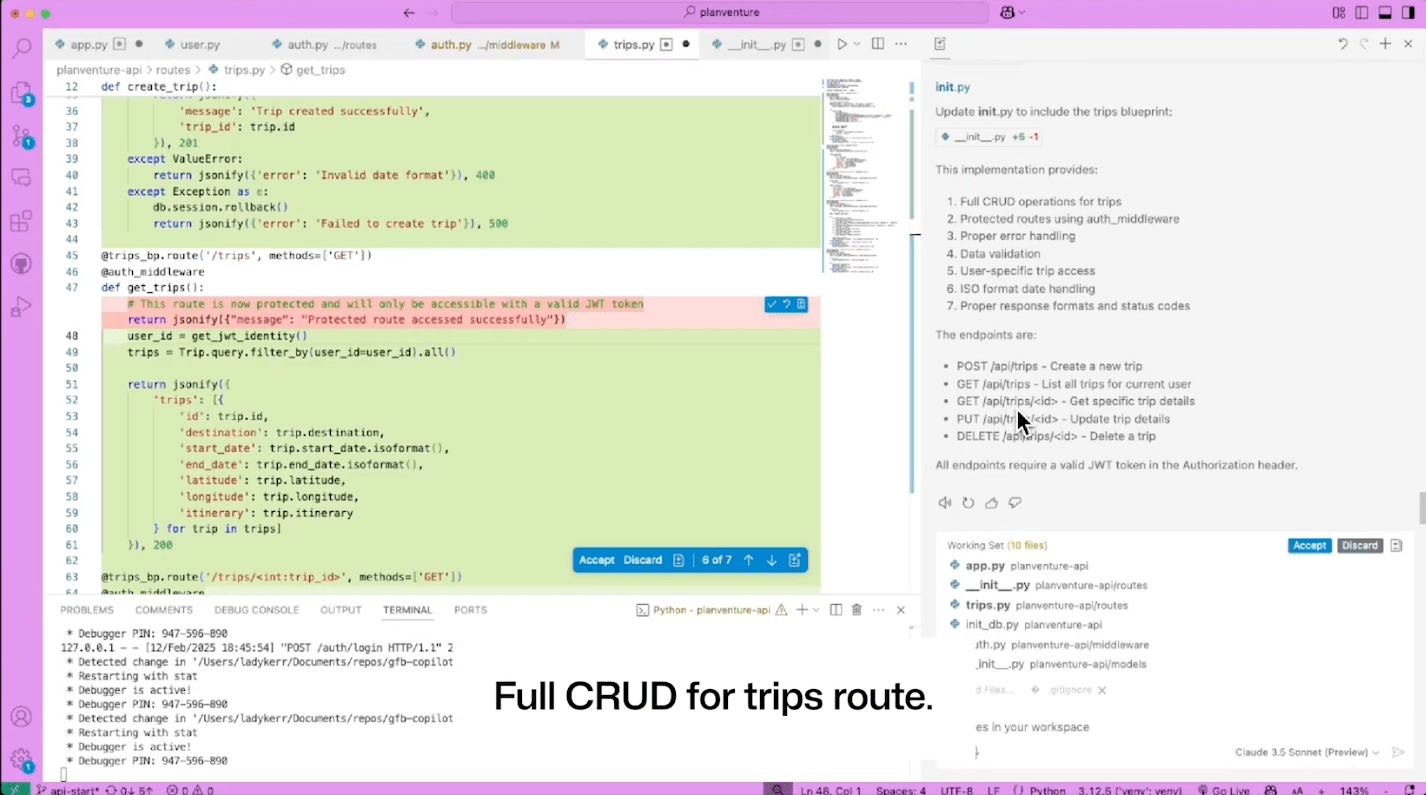Kill terminal with the trash icon

(x=857, y=610)
